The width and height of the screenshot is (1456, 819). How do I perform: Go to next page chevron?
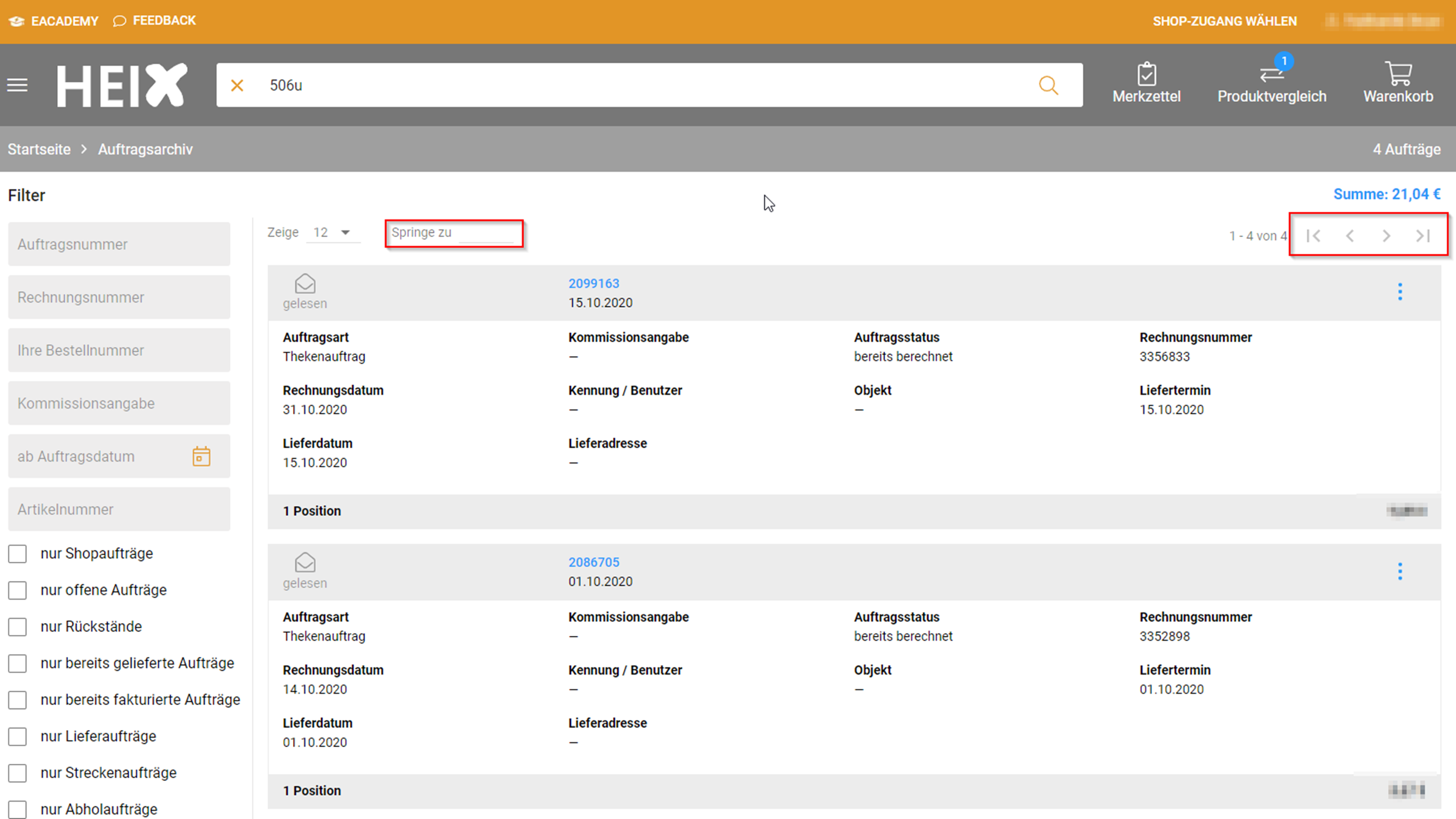[1386, 235]
